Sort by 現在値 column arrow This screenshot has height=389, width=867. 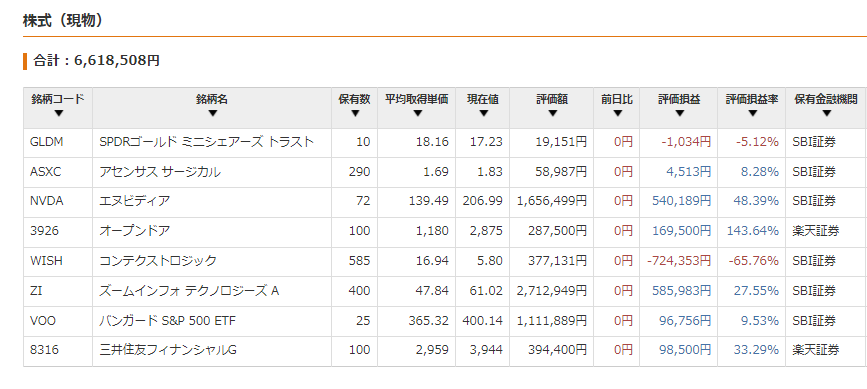point(483,114)
